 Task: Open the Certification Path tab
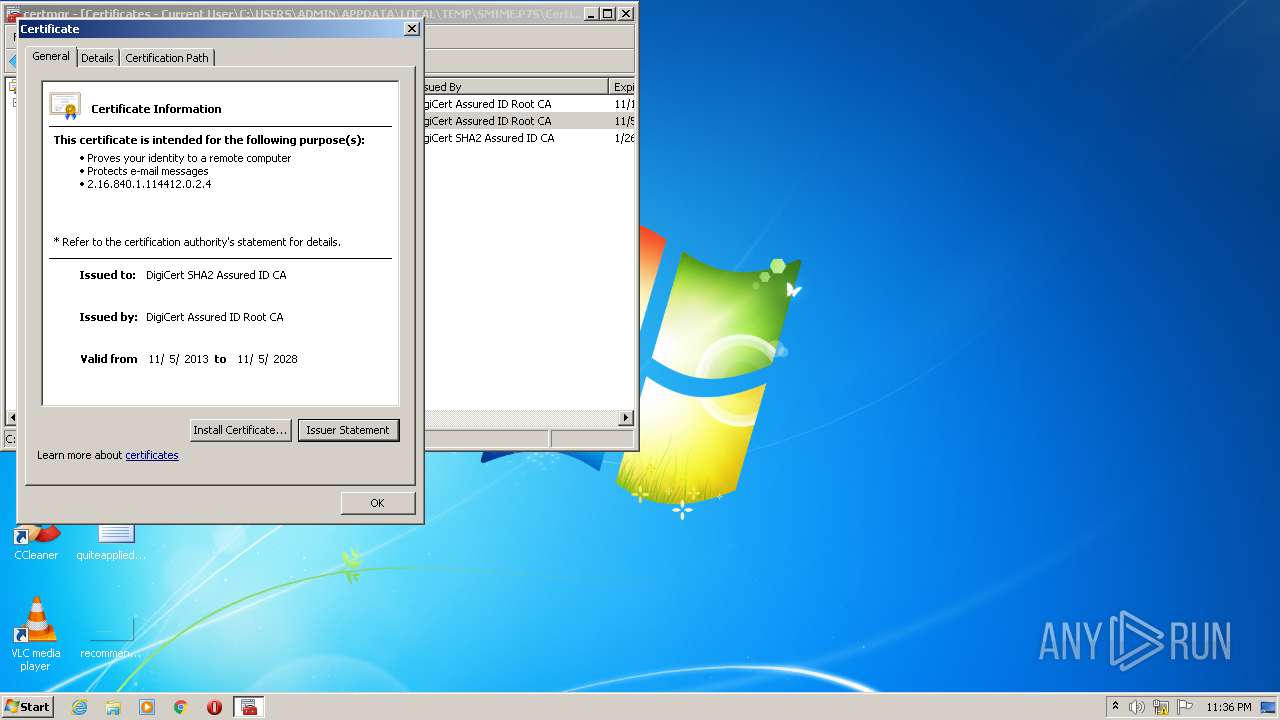tap(167, 58)
